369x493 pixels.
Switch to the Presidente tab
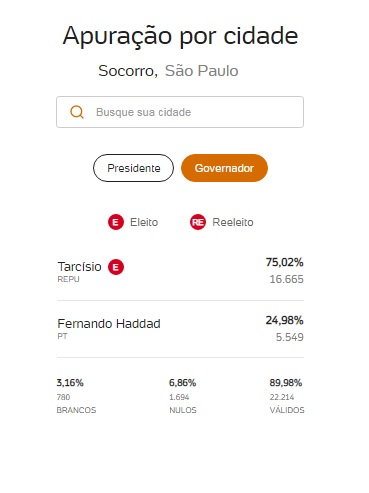pos(133,168)
